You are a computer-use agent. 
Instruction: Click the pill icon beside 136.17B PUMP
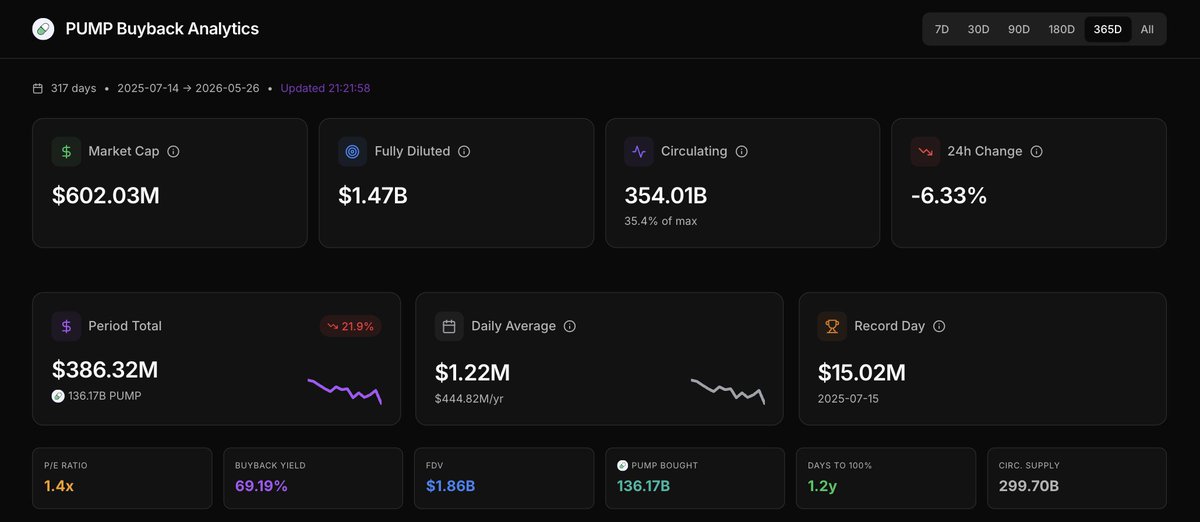click(x=58, y=396)
